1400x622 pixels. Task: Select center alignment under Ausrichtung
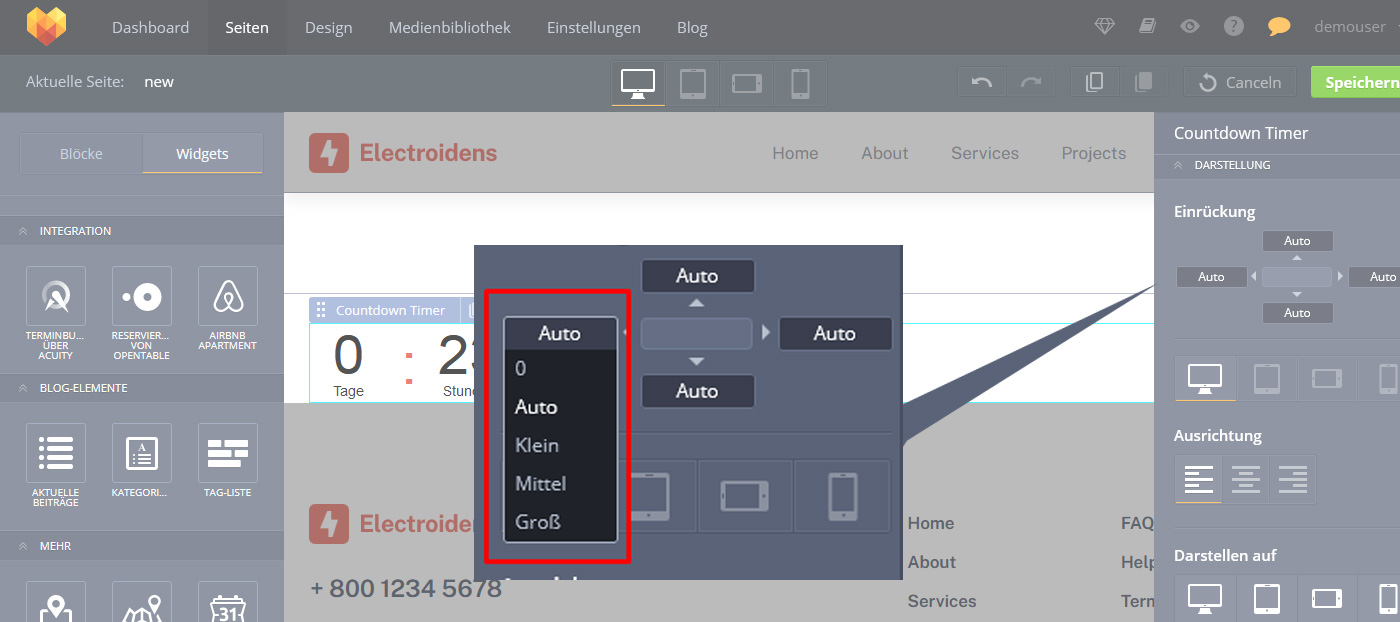pos(1245,480)
